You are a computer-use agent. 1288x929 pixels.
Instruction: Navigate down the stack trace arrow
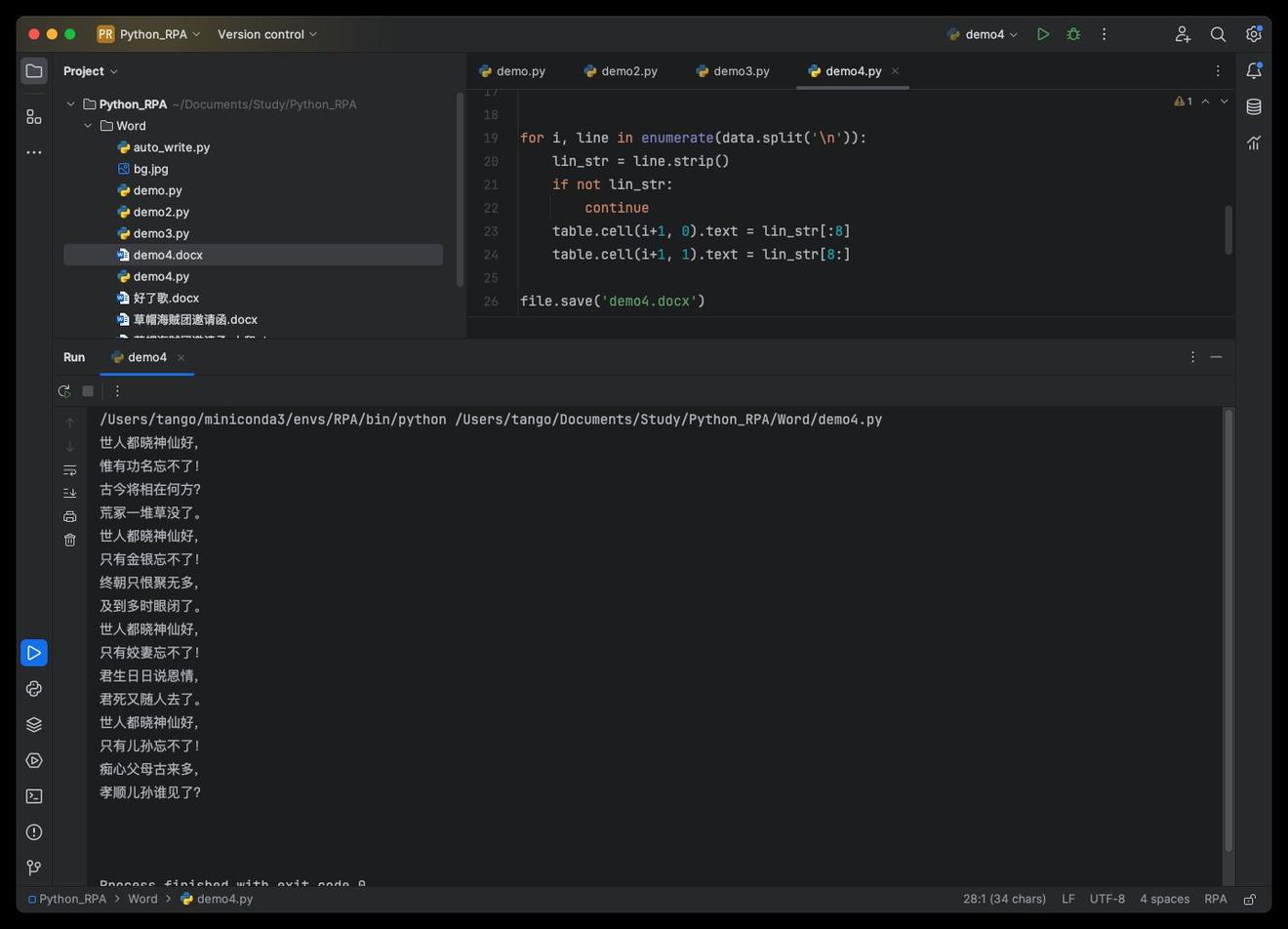(x=69, y=447)
